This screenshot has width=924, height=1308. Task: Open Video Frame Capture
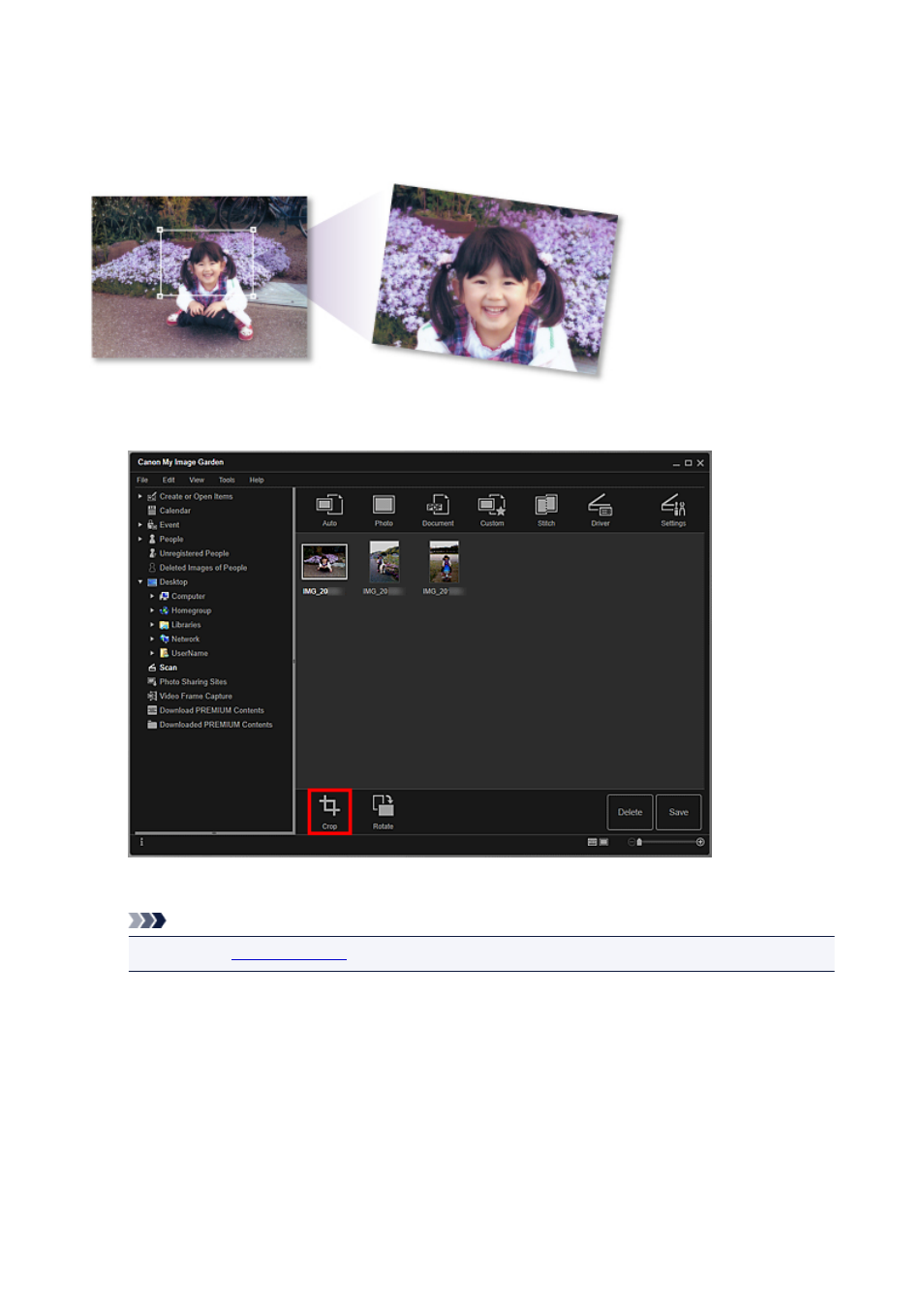point(190,696)
